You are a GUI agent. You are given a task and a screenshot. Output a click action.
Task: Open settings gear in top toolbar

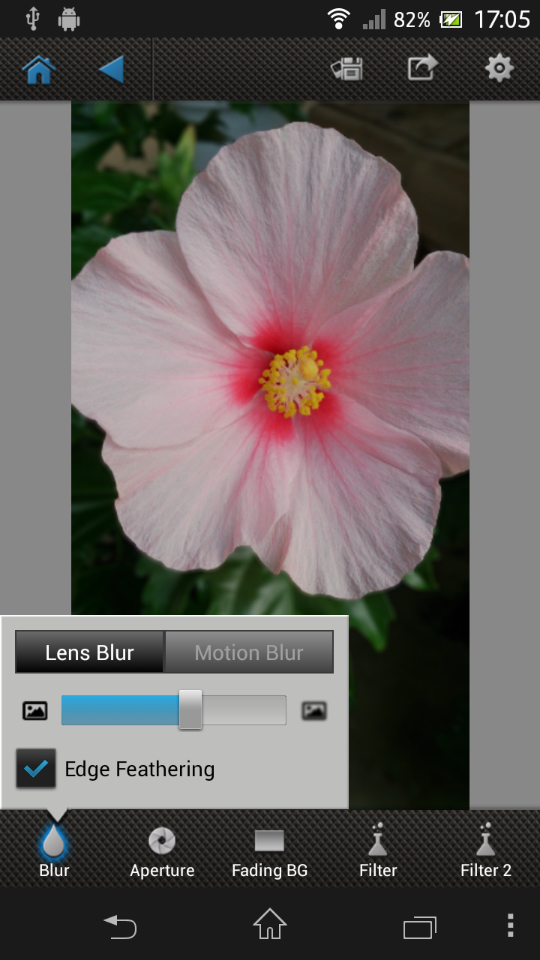[x=500, y=68]
